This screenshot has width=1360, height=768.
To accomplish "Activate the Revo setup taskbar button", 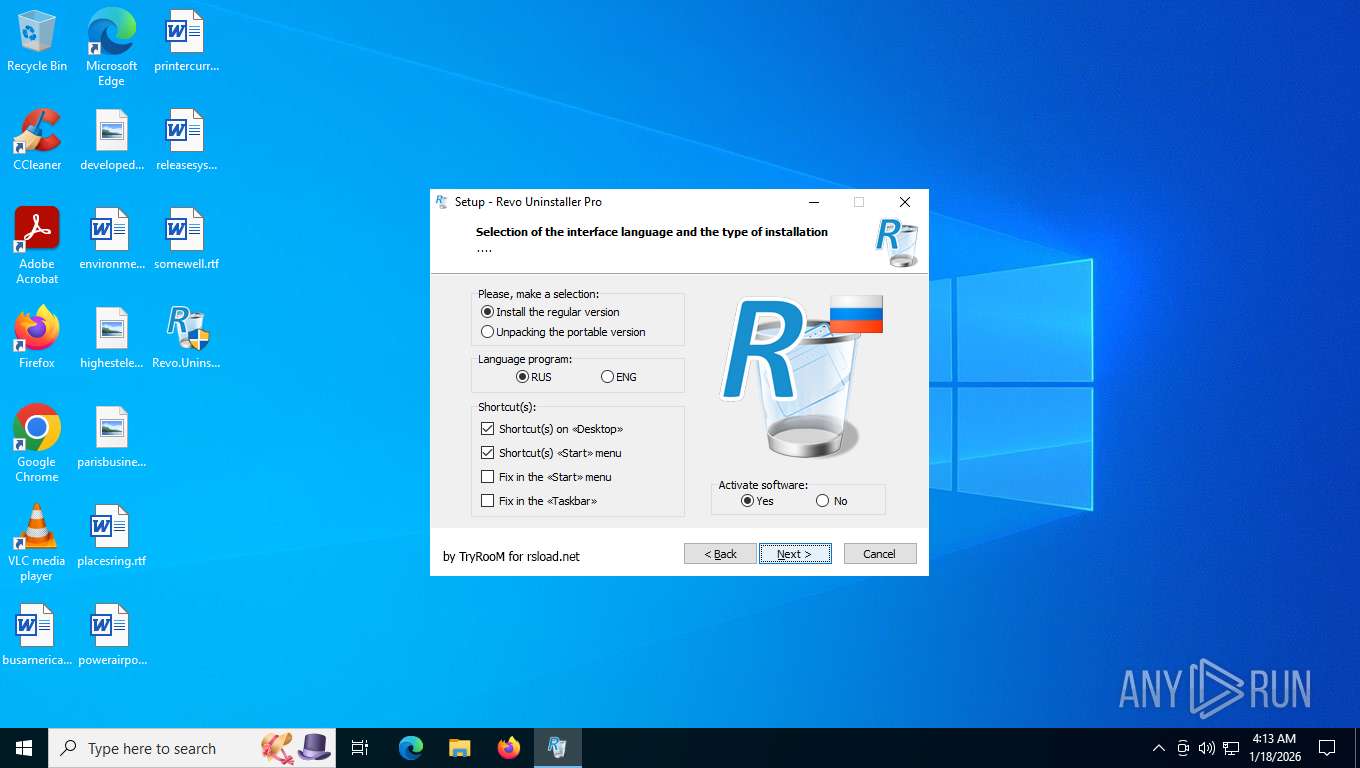I will 557,748.
